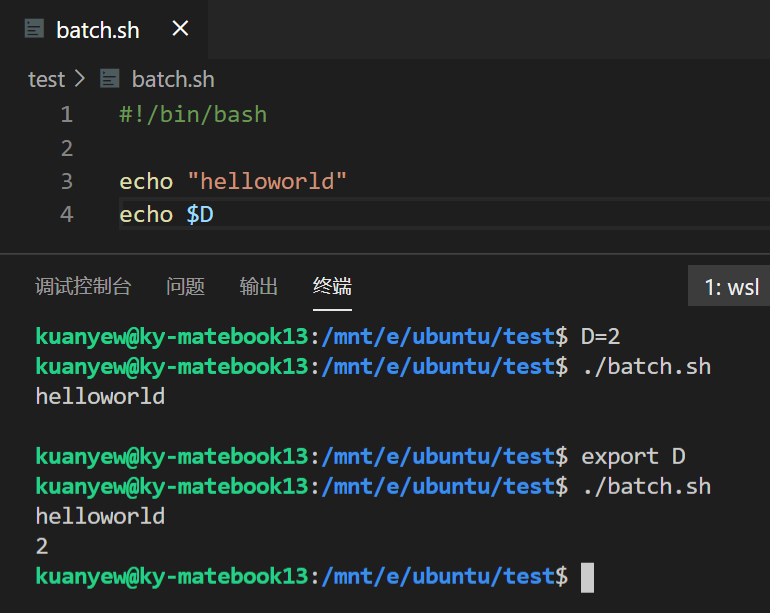Click the second ./batch.sh command in the terminal
The height and width of the screenshot is (613, 770).
click(x=647, y=487)
